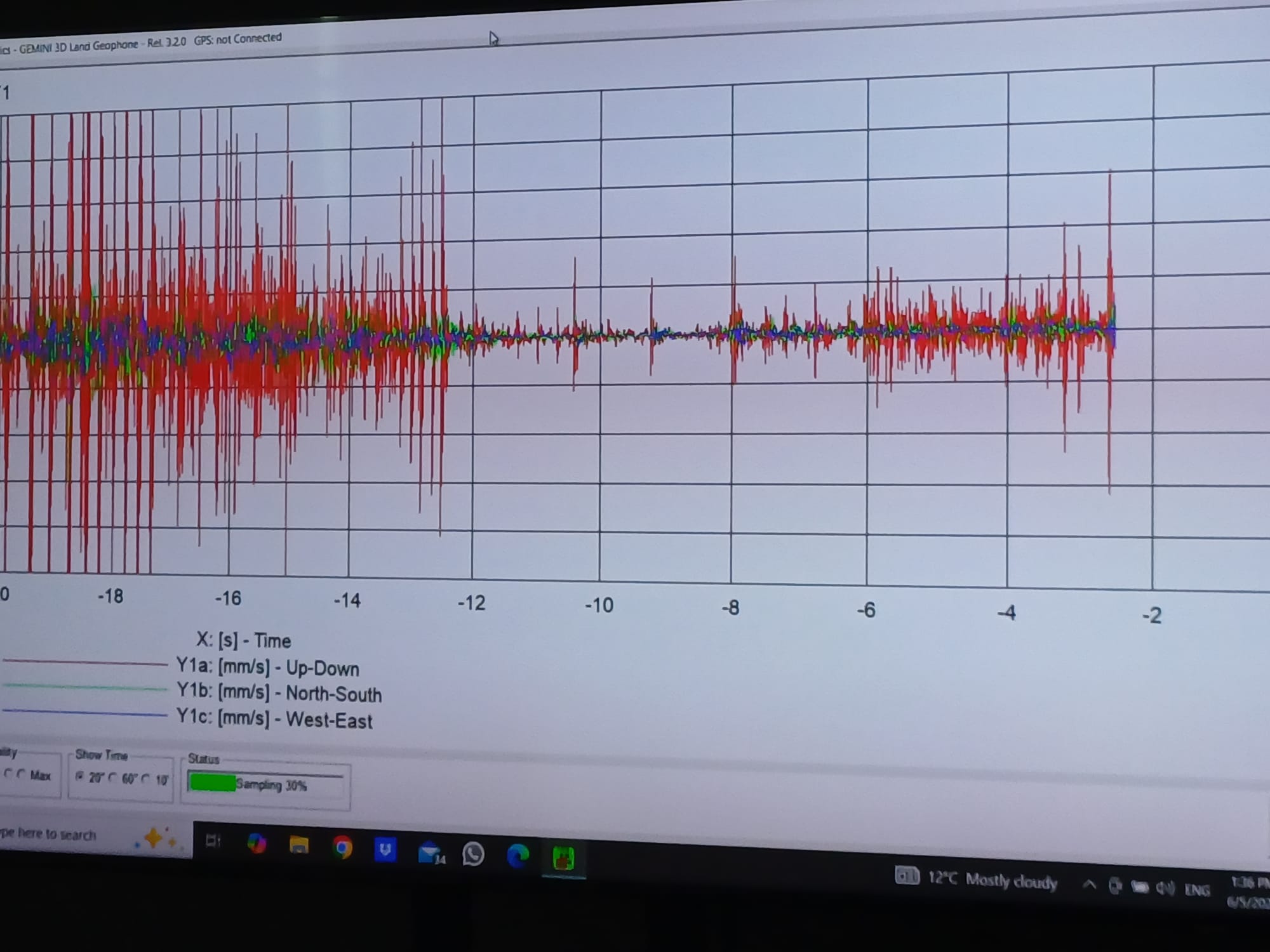Click the network tray icon
The image size is (1270, 952).
click(x=1115, y=886)
